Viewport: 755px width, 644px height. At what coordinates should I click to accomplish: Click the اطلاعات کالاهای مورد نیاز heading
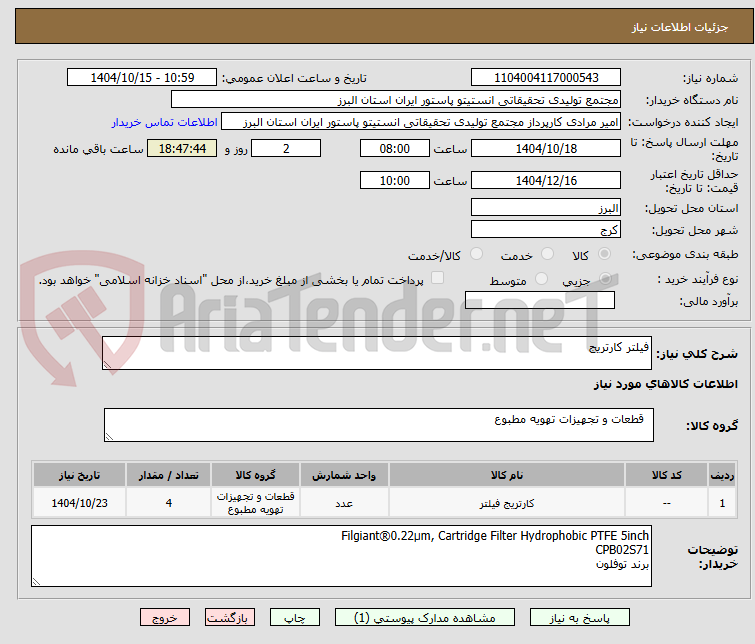[665, 384]
